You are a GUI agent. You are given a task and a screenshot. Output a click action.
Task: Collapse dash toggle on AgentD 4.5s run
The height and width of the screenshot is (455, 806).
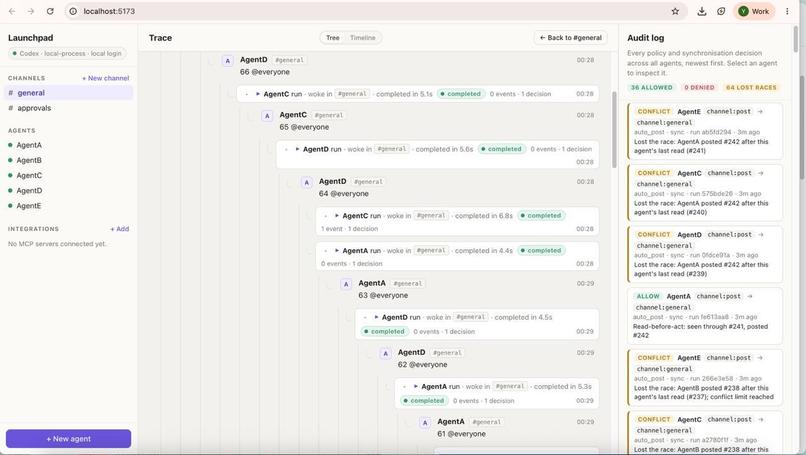tap(365, 317)
